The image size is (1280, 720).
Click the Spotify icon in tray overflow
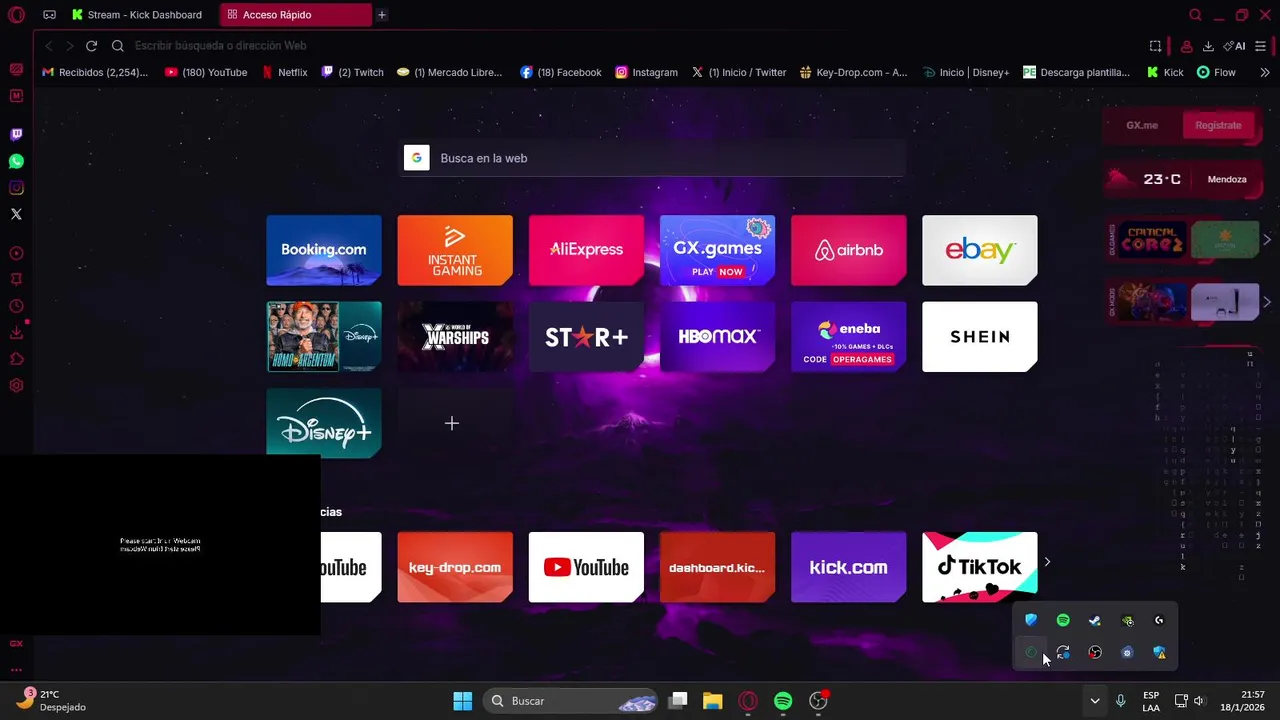coord(1063,620)
